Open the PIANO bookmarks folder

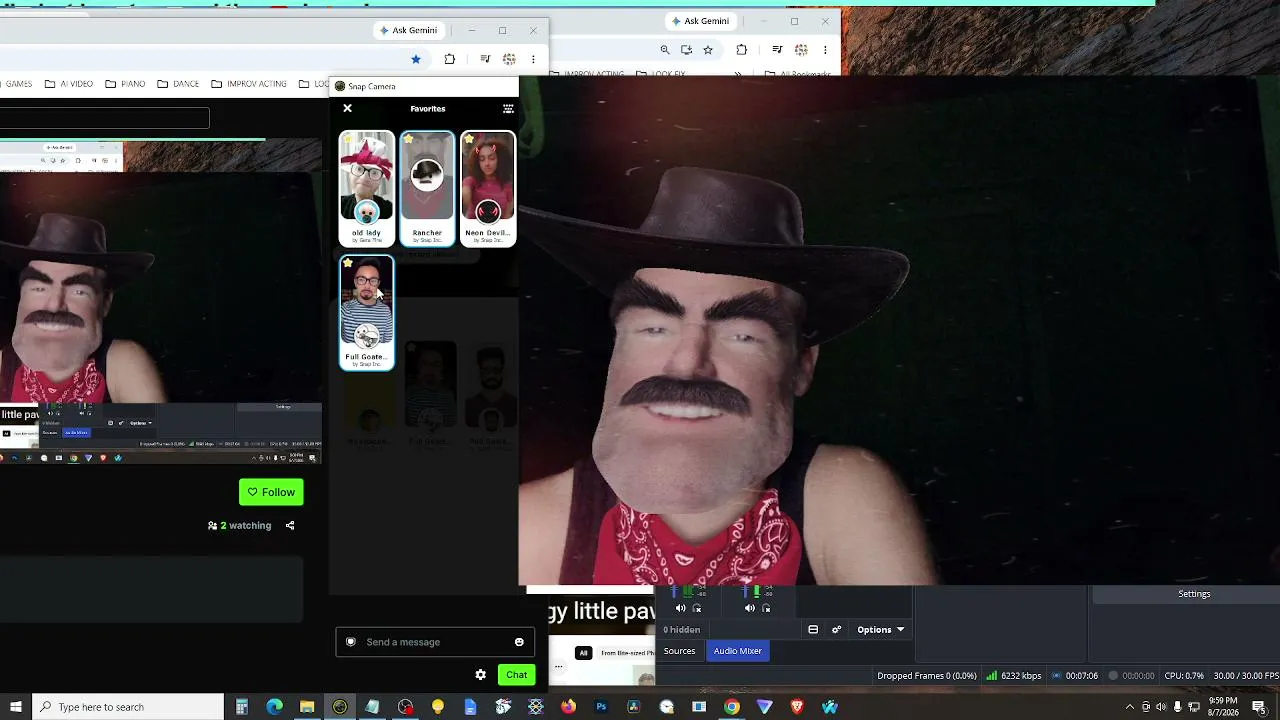coord(125,84)
